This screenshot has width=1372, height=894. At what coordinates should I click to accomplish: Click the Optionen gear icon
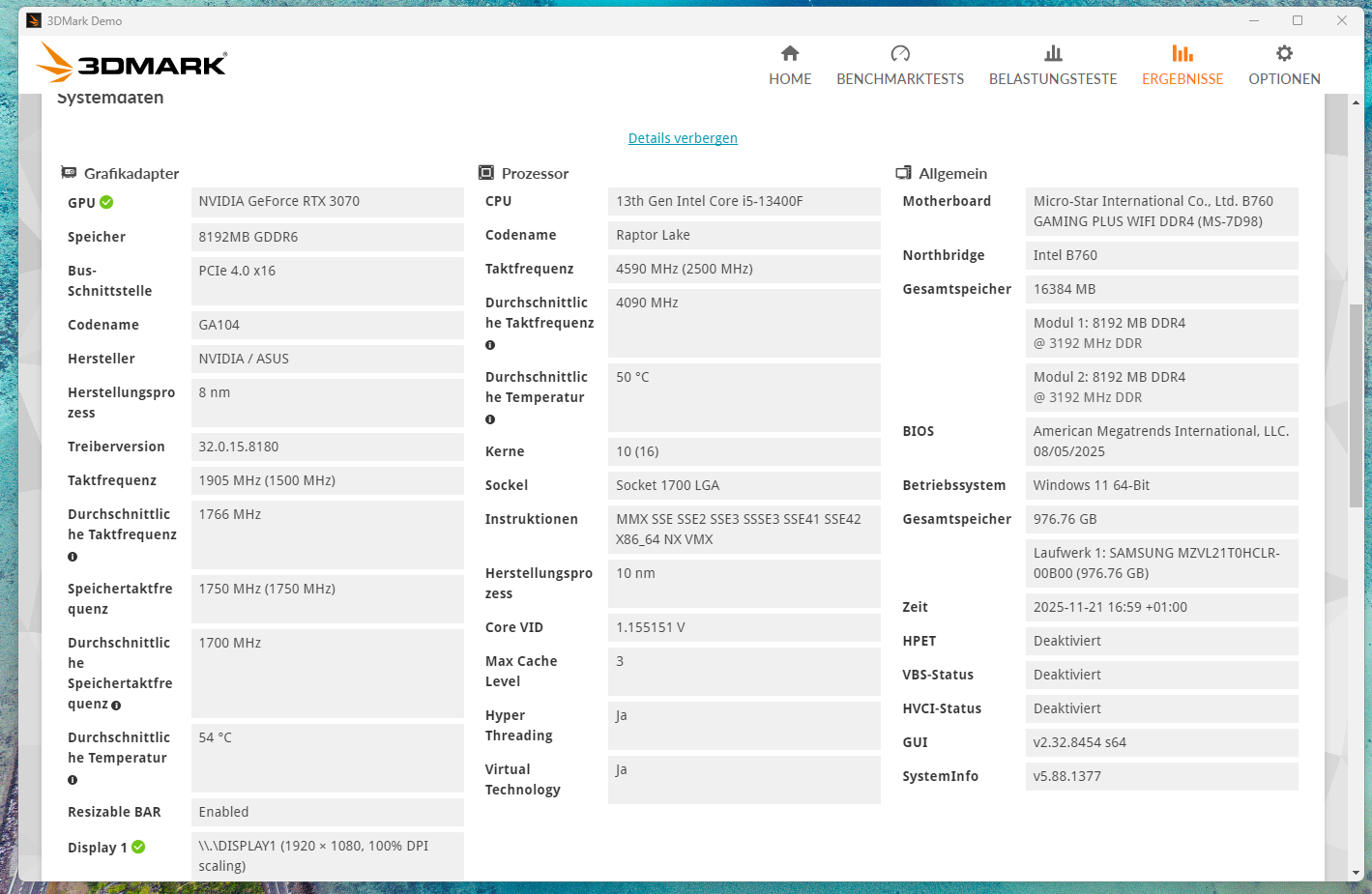[x=1284, y=53]
